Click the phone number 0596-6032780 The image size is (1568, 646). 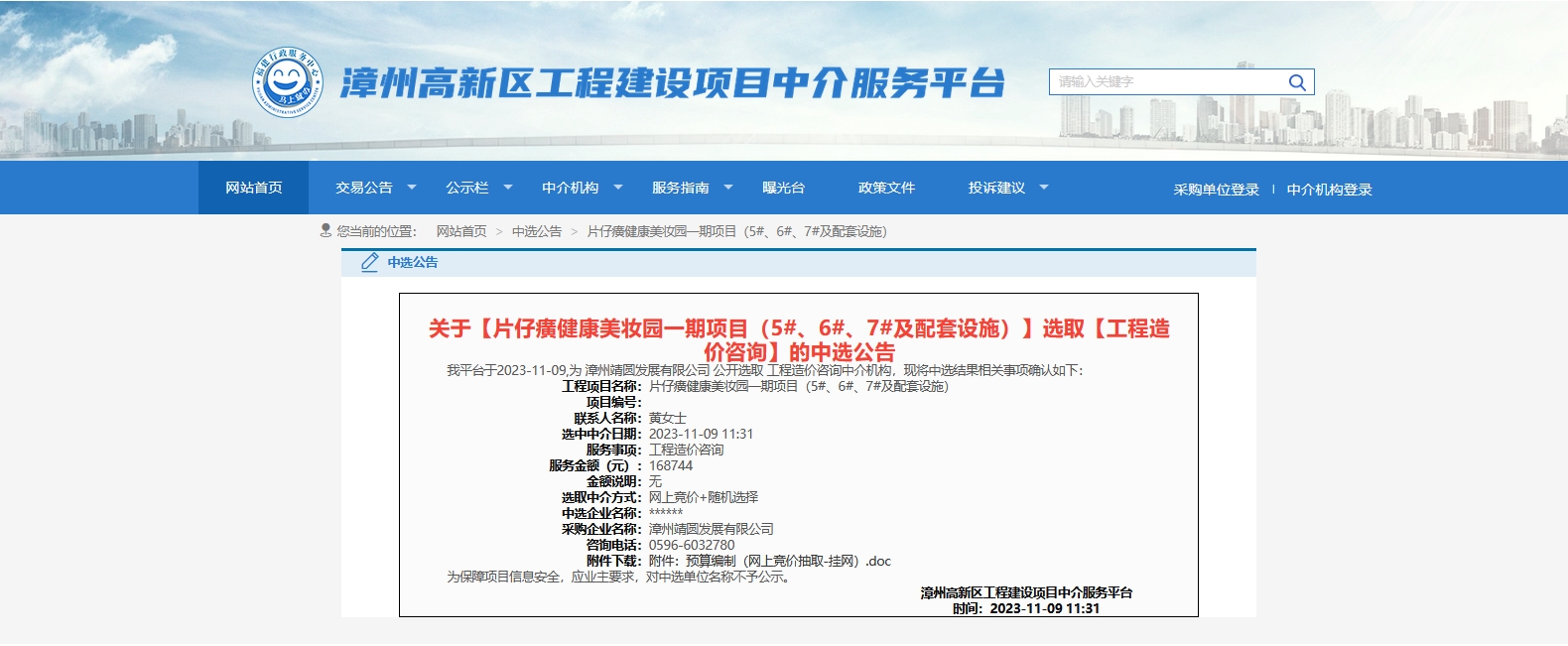pos(692,545)
